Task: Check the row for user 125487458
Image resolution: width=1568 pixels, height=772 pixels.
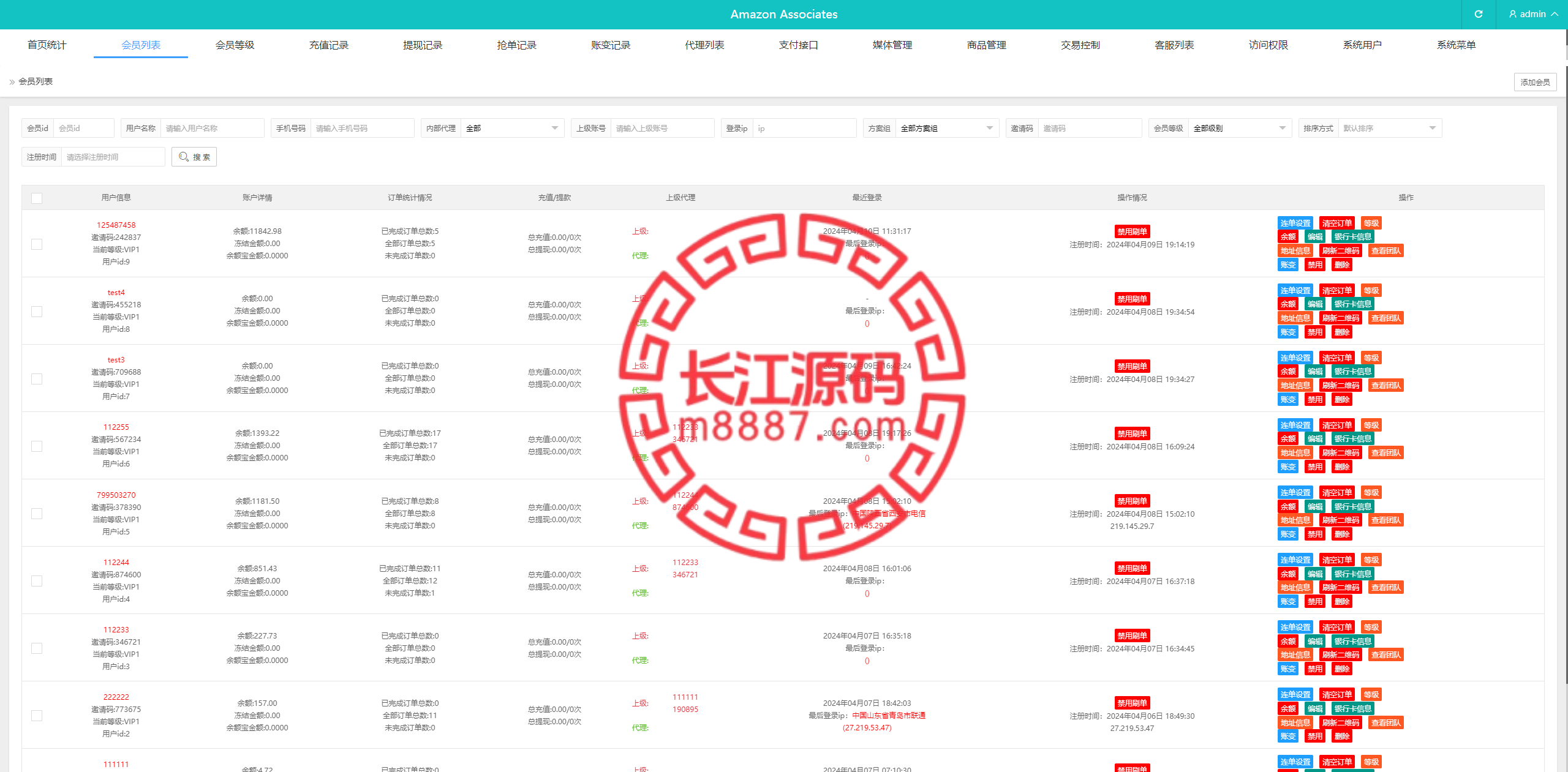Action: coord(37,244)
